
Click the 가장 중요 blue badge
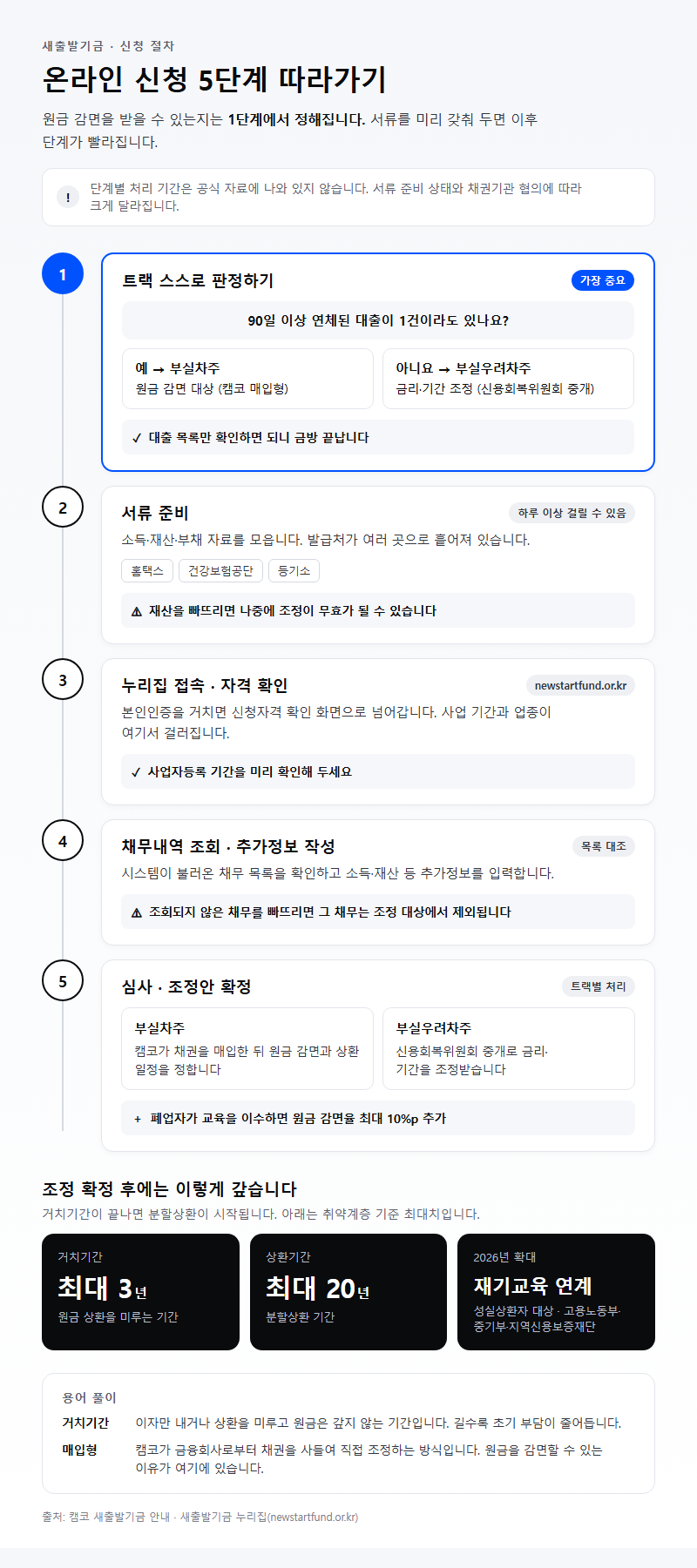pyautogui.click(x=603, y=280)
